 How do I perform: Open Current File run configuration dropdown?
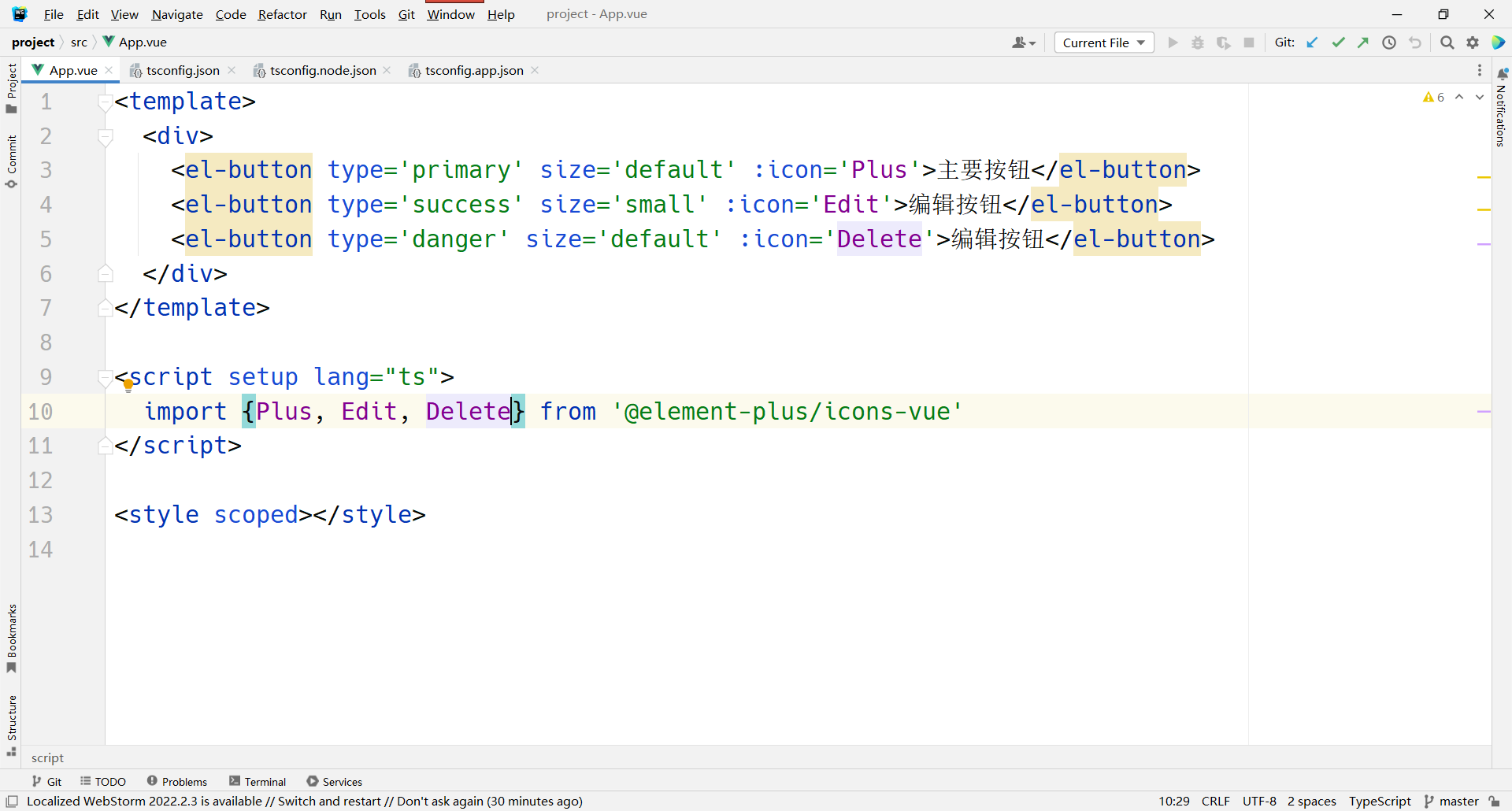pyautogui.click(x=1104, y=43)
